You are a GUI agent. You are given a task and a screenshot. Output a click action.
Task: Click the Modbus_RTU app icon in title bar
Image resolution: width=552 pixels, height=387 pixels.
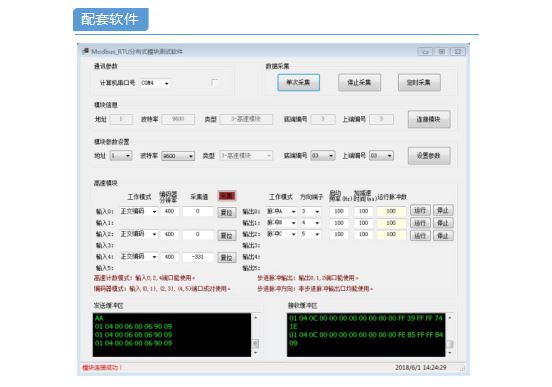pyautogui.click(x=85, y=51)
